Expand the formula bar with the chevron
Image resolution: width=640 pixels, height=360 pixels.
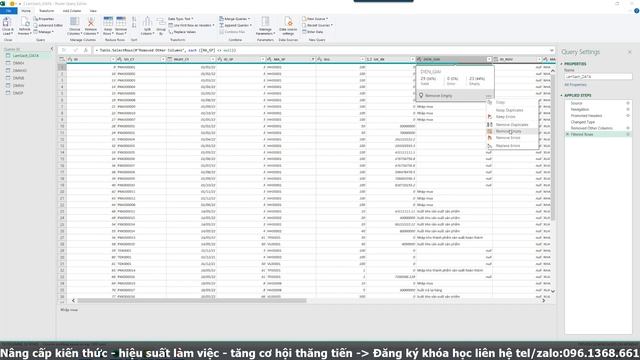coord(551,50)
